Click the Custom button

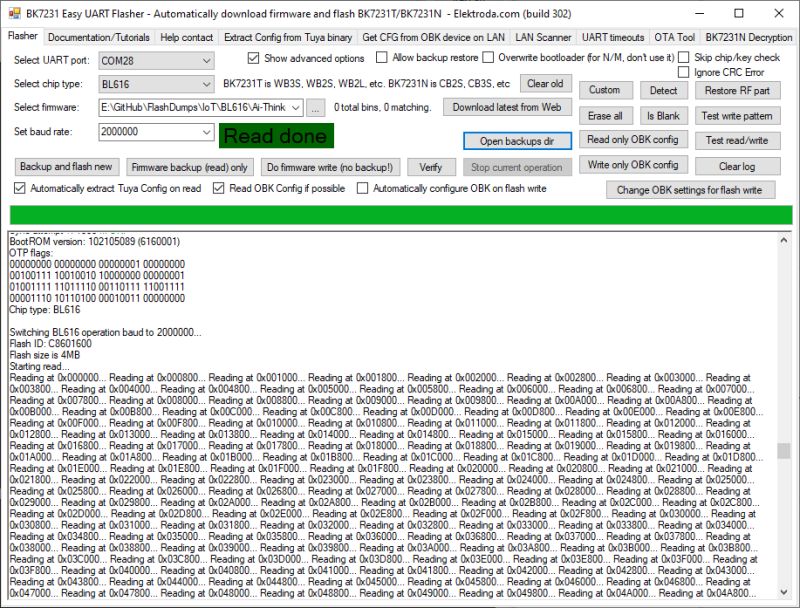[605, 90]
